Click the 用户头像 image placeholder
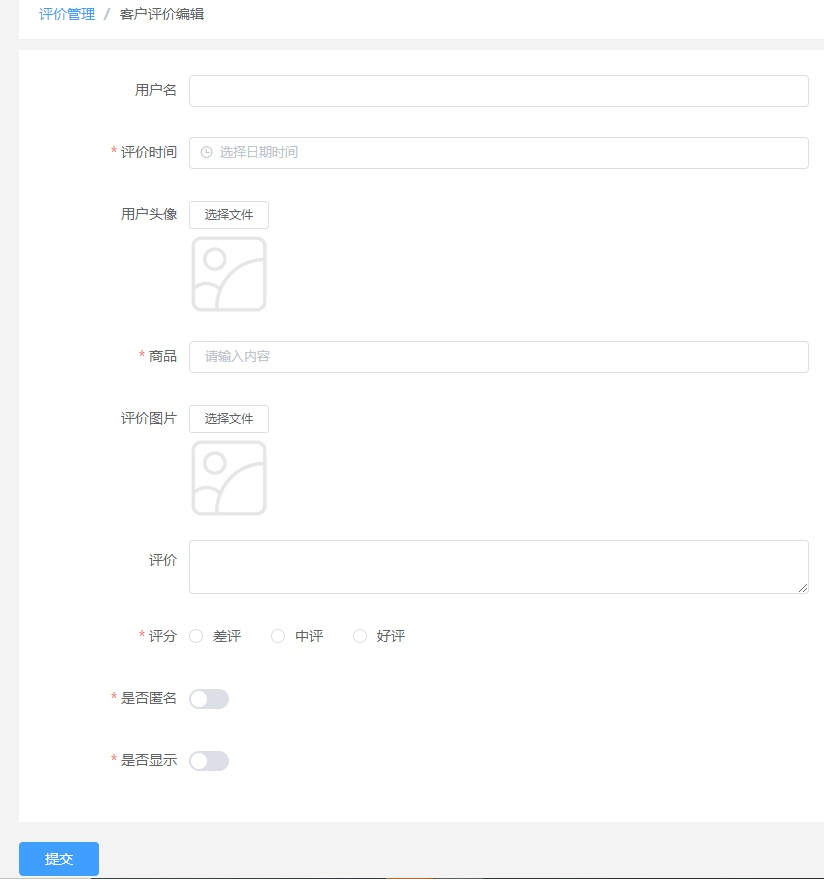Screen dimensions: 825x880 pos(229,274)
